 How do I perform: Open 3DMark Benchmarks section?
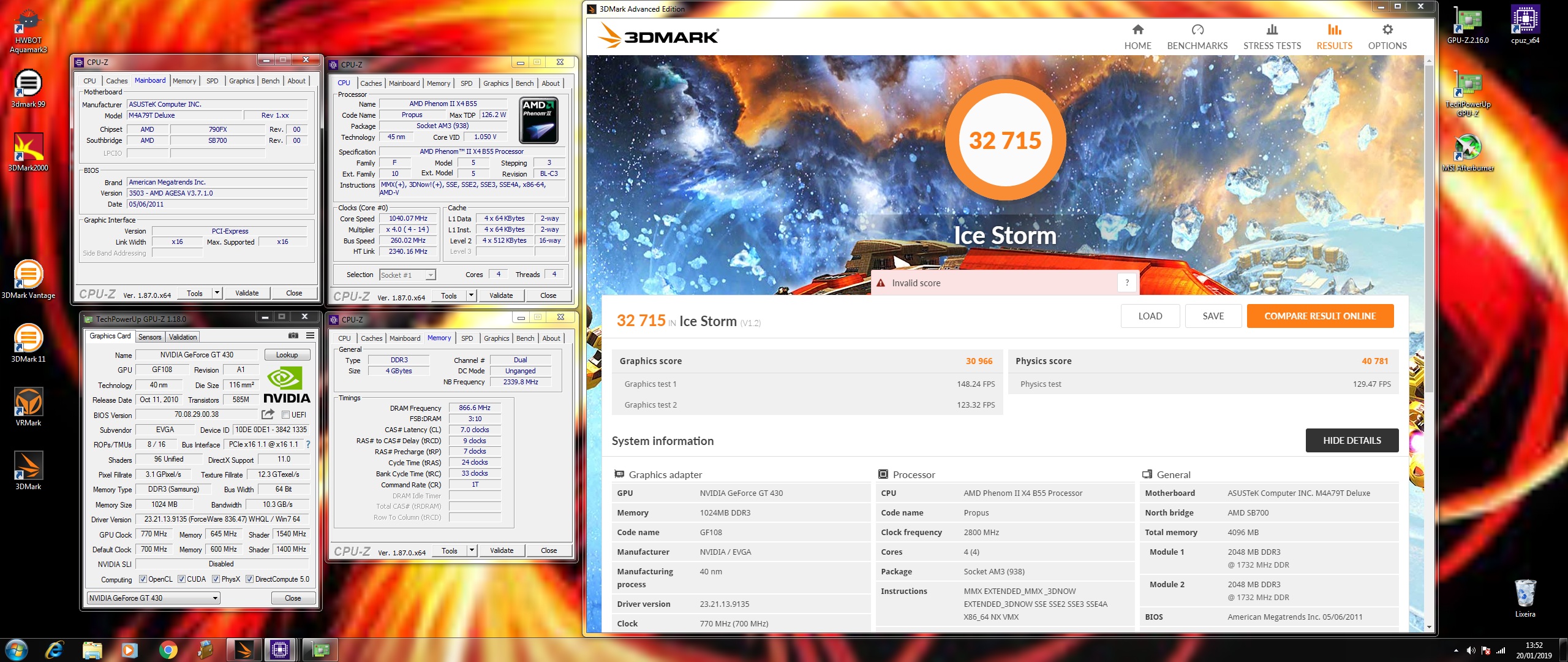(x=1197, y=37)
